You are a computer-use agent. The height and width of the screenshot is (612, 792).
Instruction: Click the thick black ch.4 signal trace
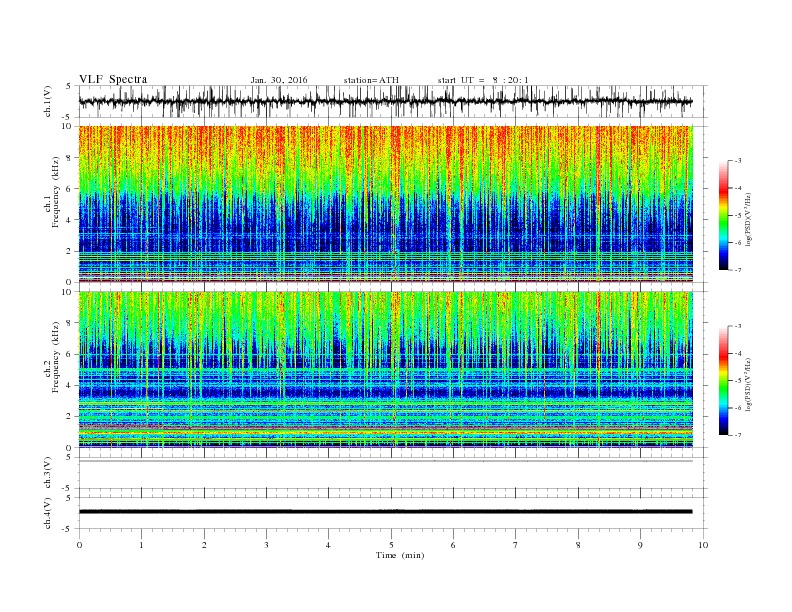tap(385, 512)
